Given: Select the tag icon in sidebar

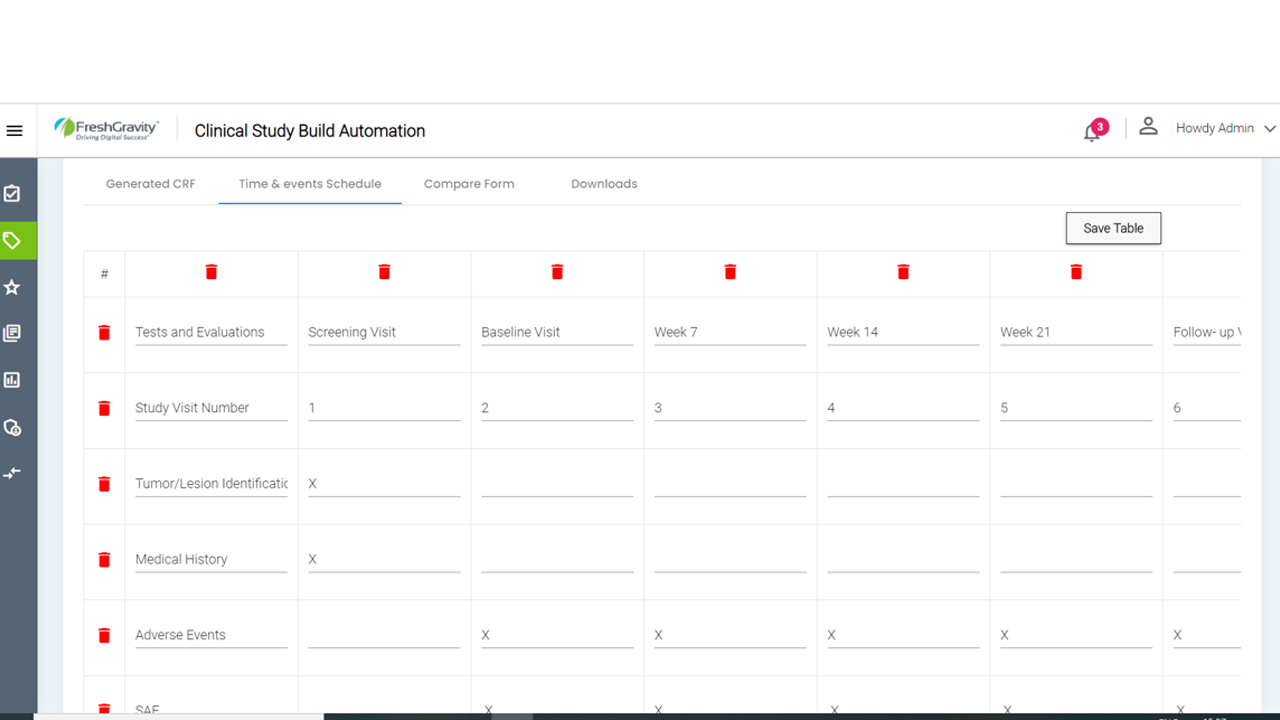Looking at the screenshot, I should (12, 241).
